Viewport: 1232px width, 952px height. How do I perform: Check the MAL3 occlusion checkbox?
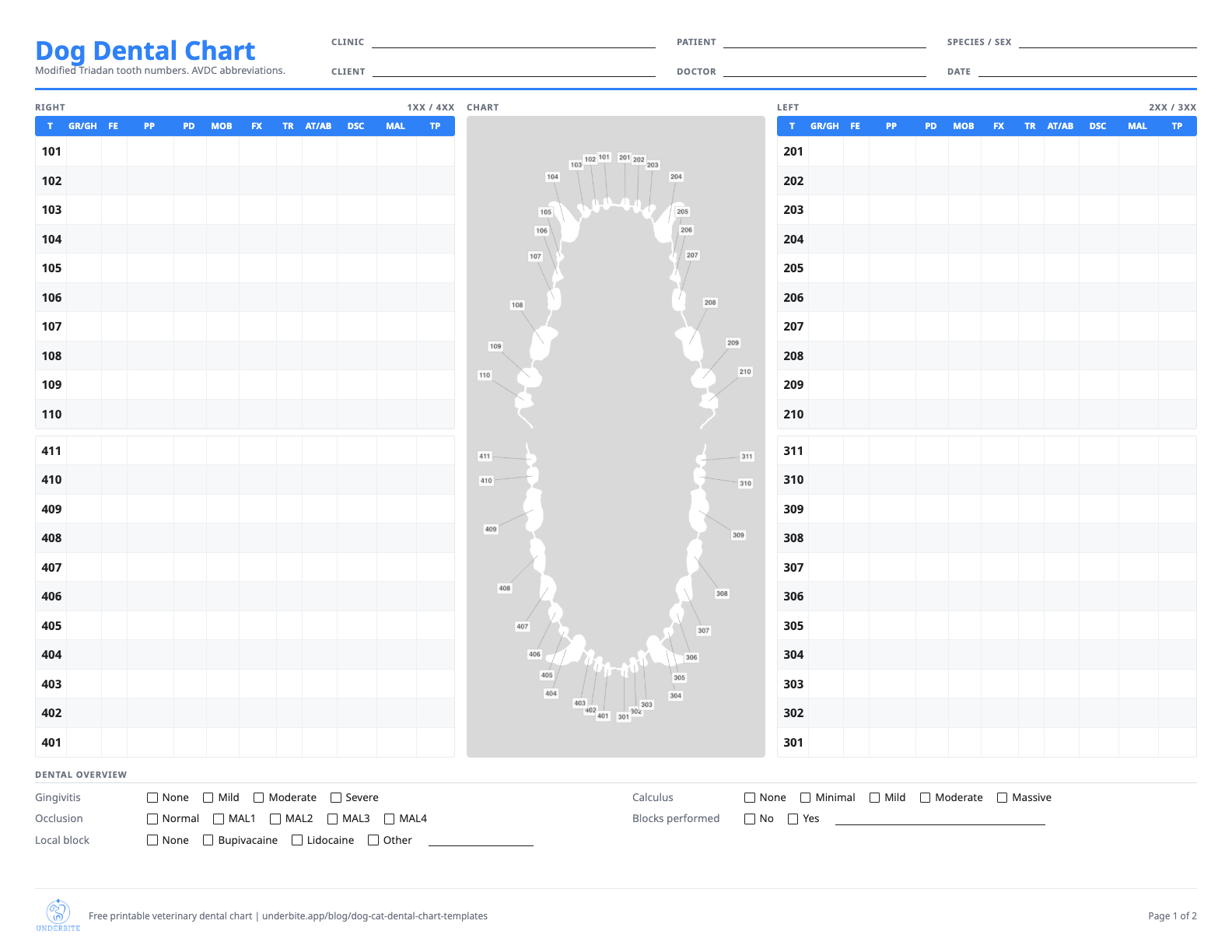(x=333, y=818)
